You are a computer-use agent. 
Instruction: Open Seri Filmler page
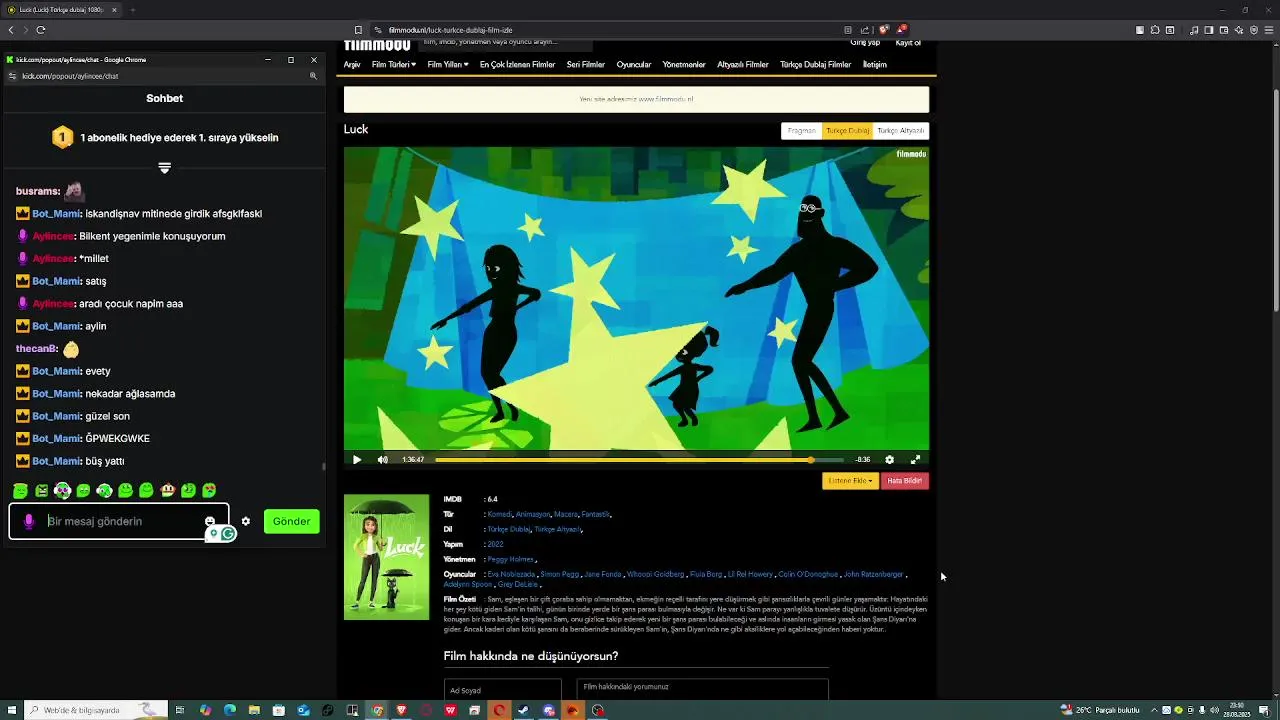pos(586,65)
